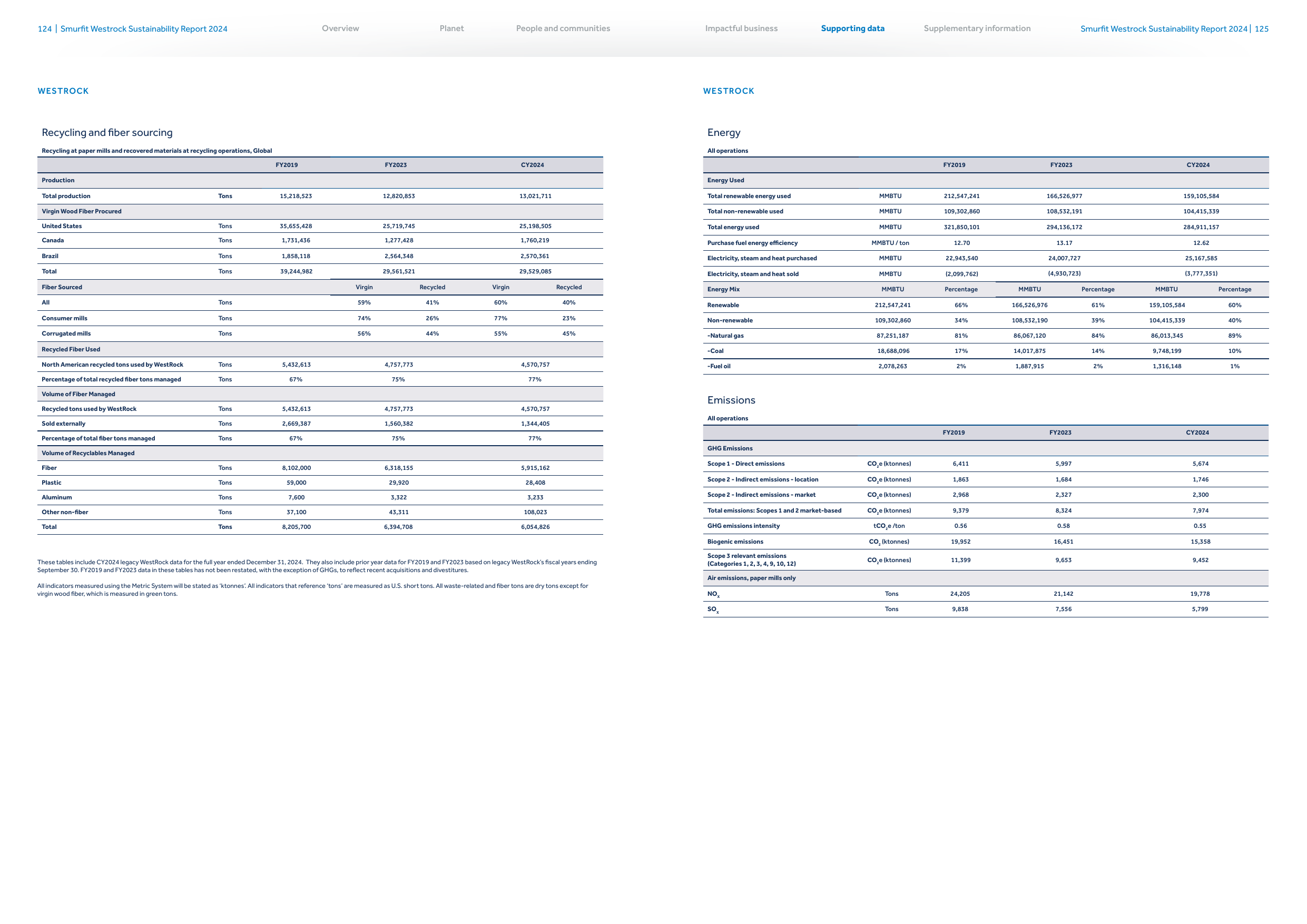The width and height of the screenshot is (1307, 924).
Task: Click Total energy used FY2019 value 321,850,101
Action: point(961,227)
